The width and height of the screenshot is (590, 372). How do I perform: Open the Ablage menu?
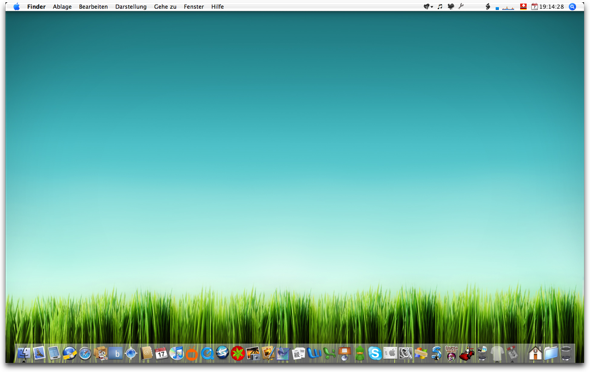tap(62, 6)
